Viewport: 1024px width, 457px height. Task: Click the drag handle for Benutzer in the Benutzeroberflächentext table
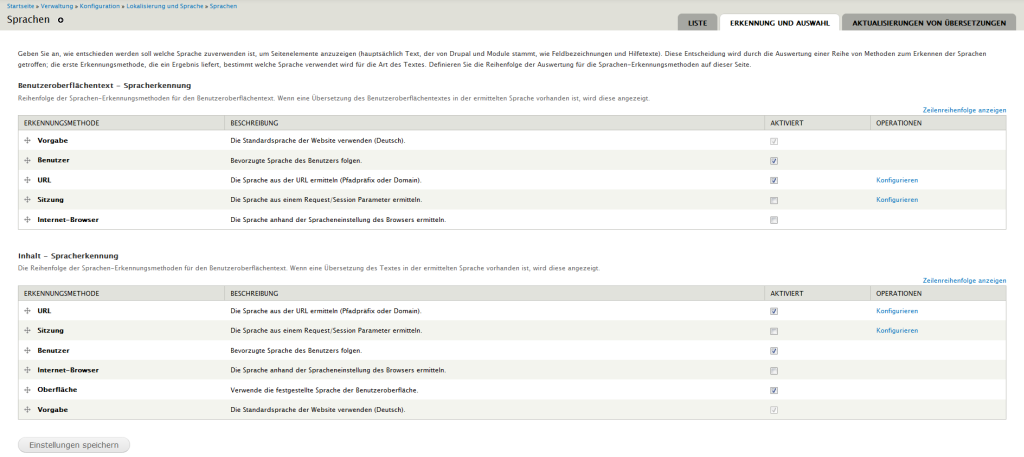click(x=27, y=160)
